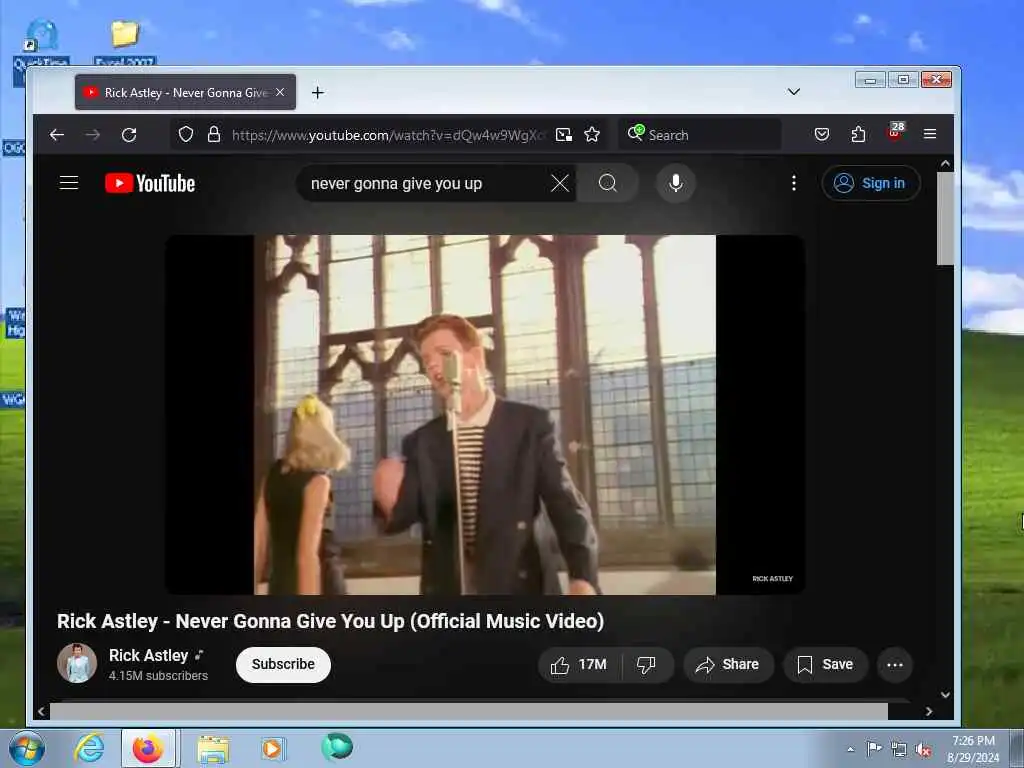Open the taskbar clock and date
The width and height of the screenshot is (1024, 768).
point(973,749)
